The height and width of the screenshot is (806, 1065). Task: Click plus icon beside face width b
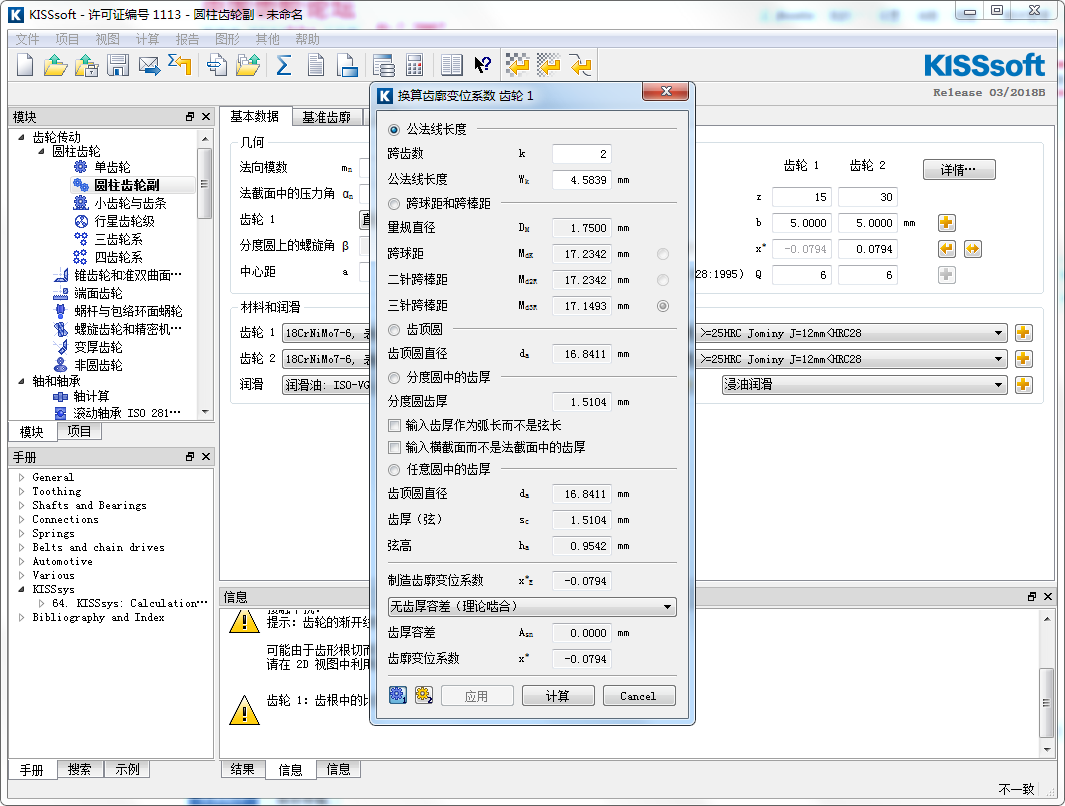[946, 223]
